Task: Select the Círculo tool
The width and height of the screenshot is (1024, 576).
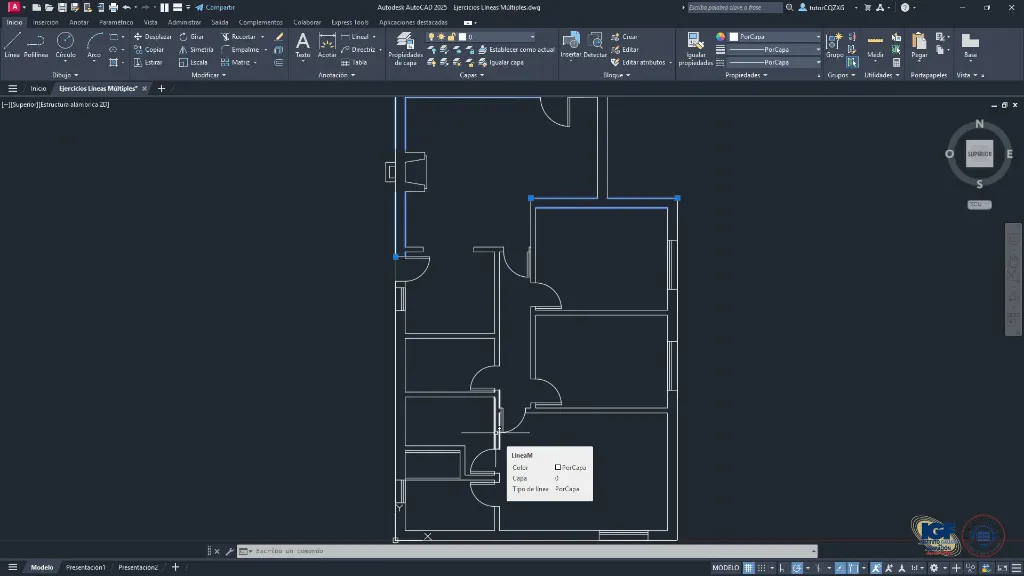Action: click(x=65, y=45)
